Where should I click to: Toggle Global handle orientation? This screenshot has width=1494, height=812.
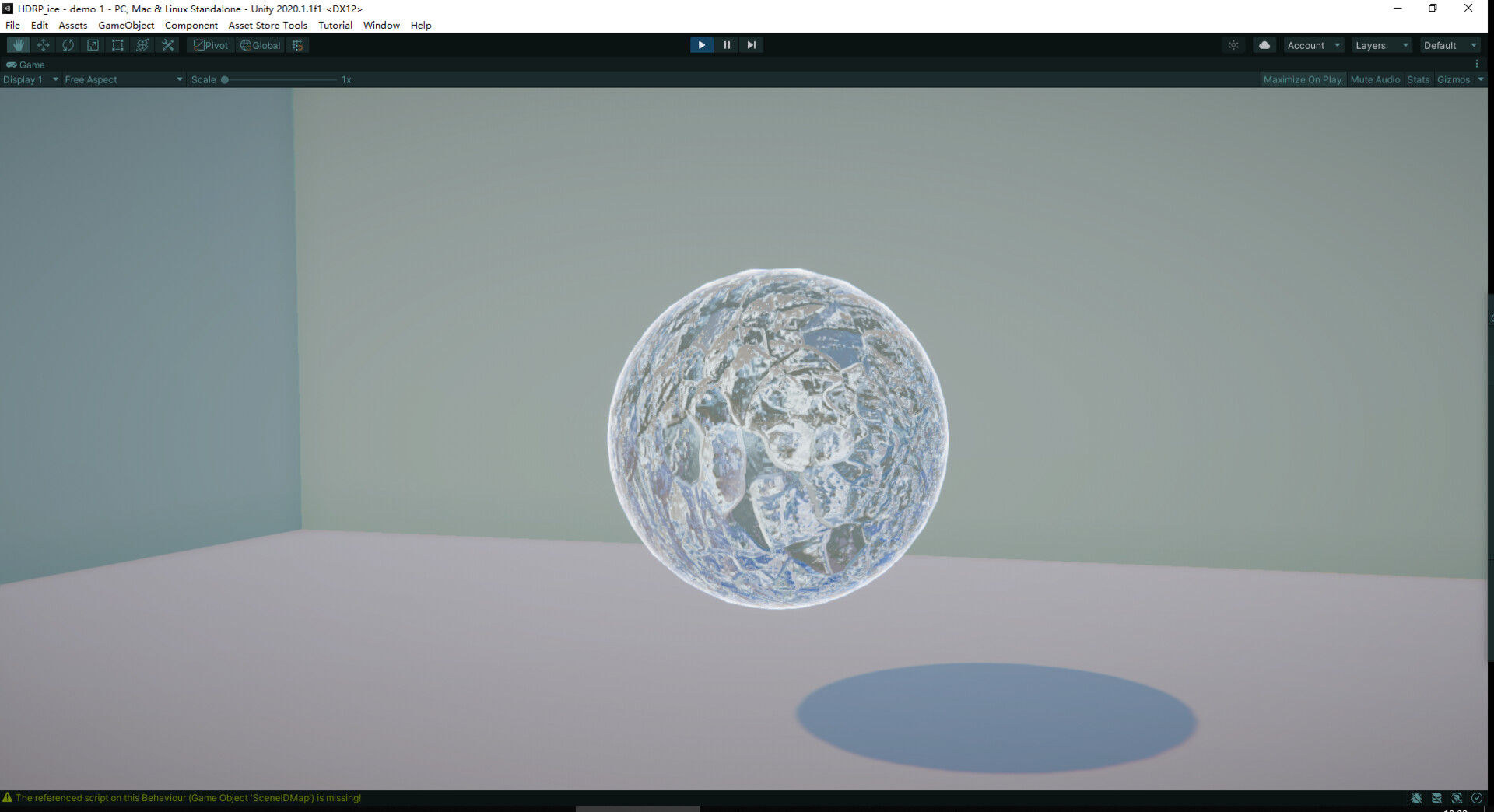pos(260,44)
